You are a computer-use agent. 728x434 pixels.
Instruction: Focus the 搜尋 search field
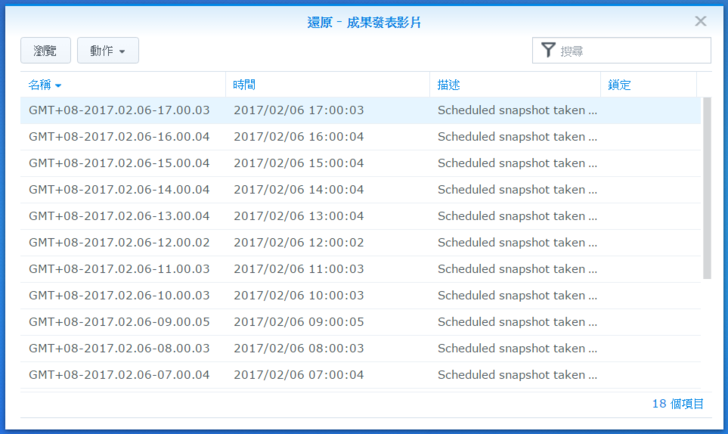pos(621,50)
